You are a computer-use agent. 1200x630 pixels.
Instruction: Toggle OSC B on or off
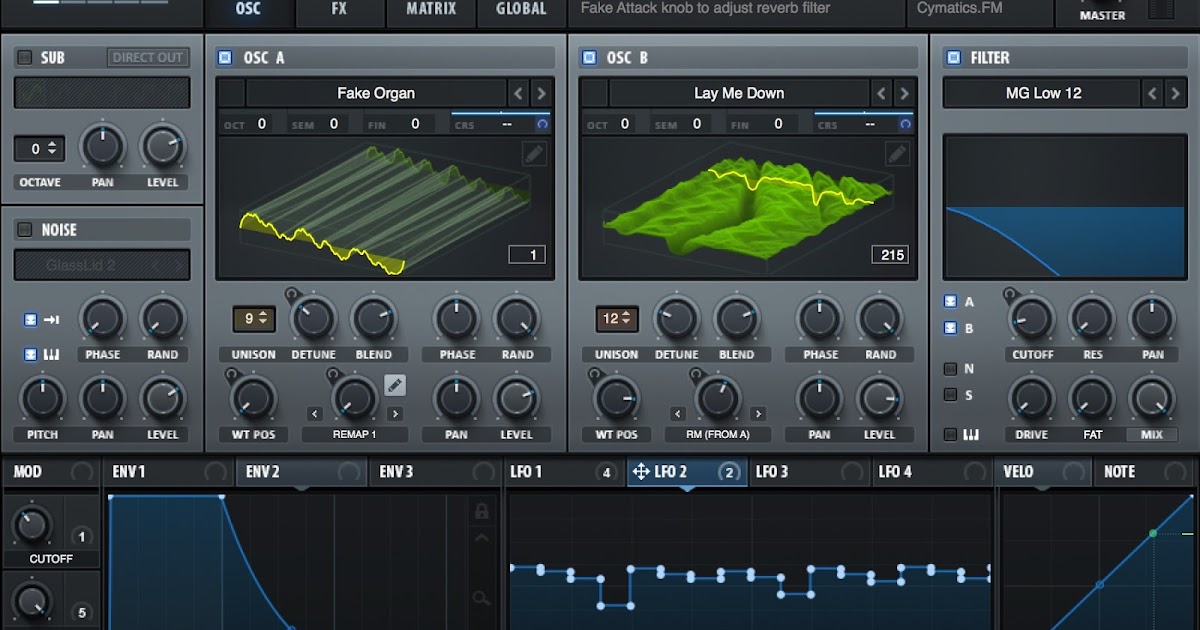(x=589, y=58)
